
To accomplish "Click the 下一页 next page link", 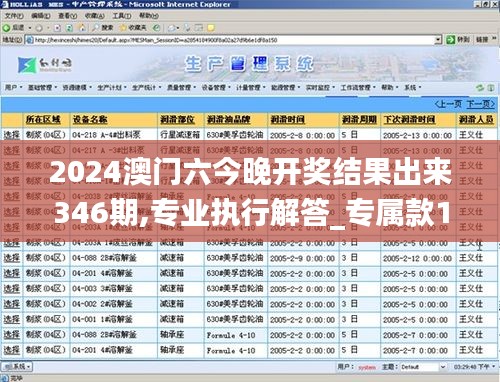I will tap(480, 104).
